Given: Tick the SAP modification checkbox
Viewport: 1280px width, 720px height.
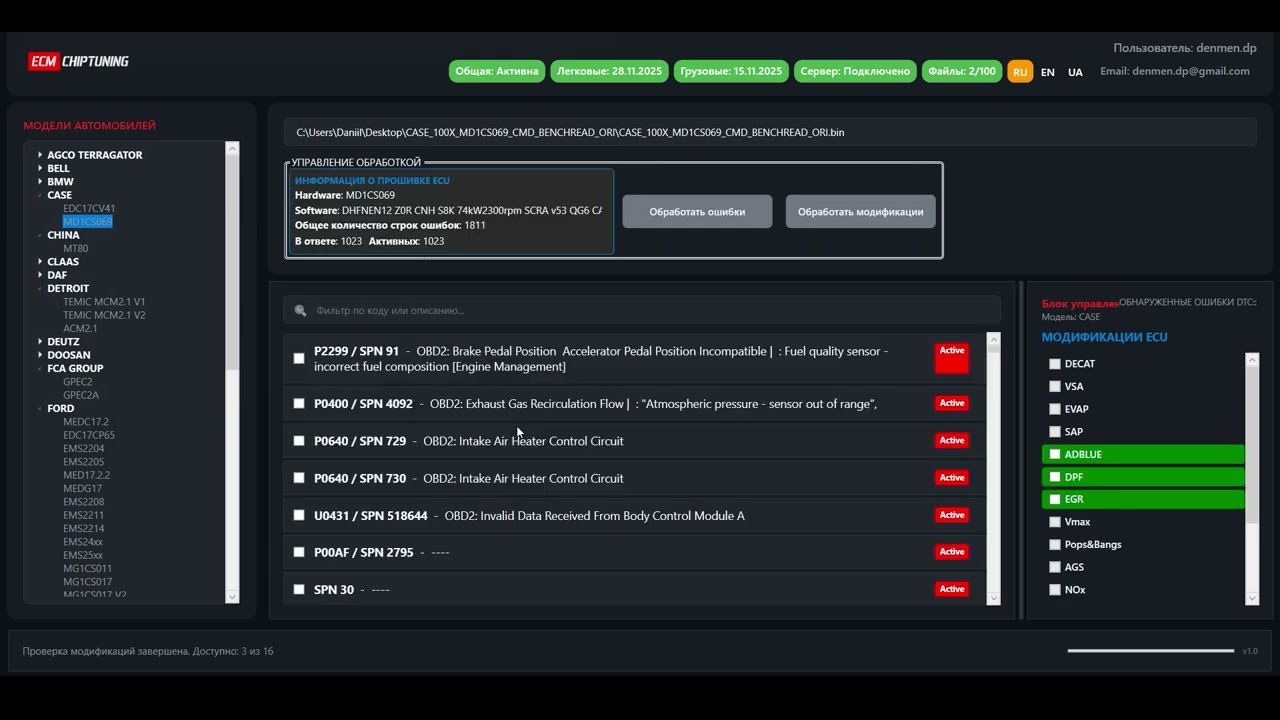Looking at the screenshot, I should pos(1054,432).
